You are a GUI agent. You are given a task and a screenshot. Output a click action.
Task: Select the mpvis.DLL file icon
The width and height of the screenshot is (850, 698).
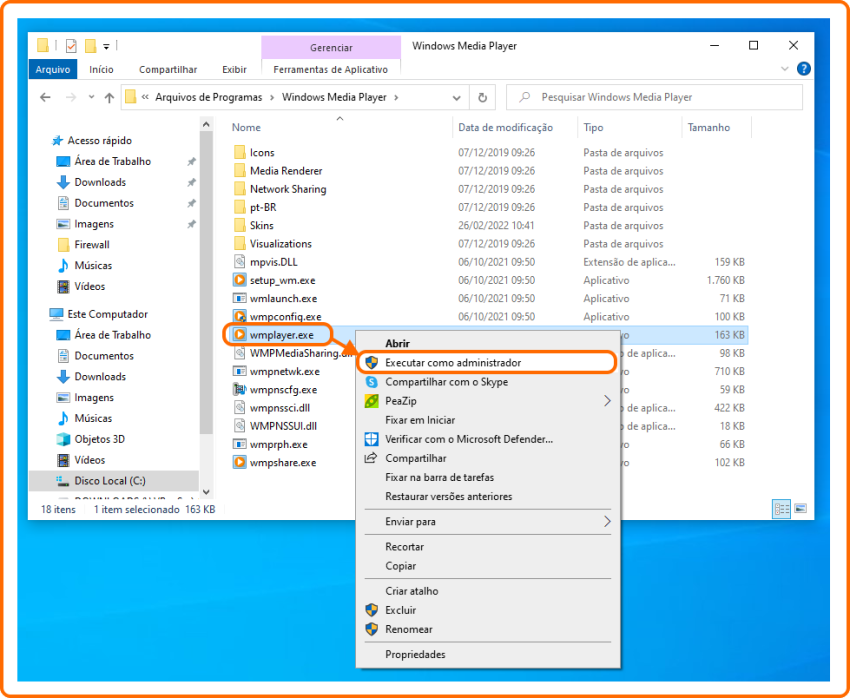click(239, 262)
